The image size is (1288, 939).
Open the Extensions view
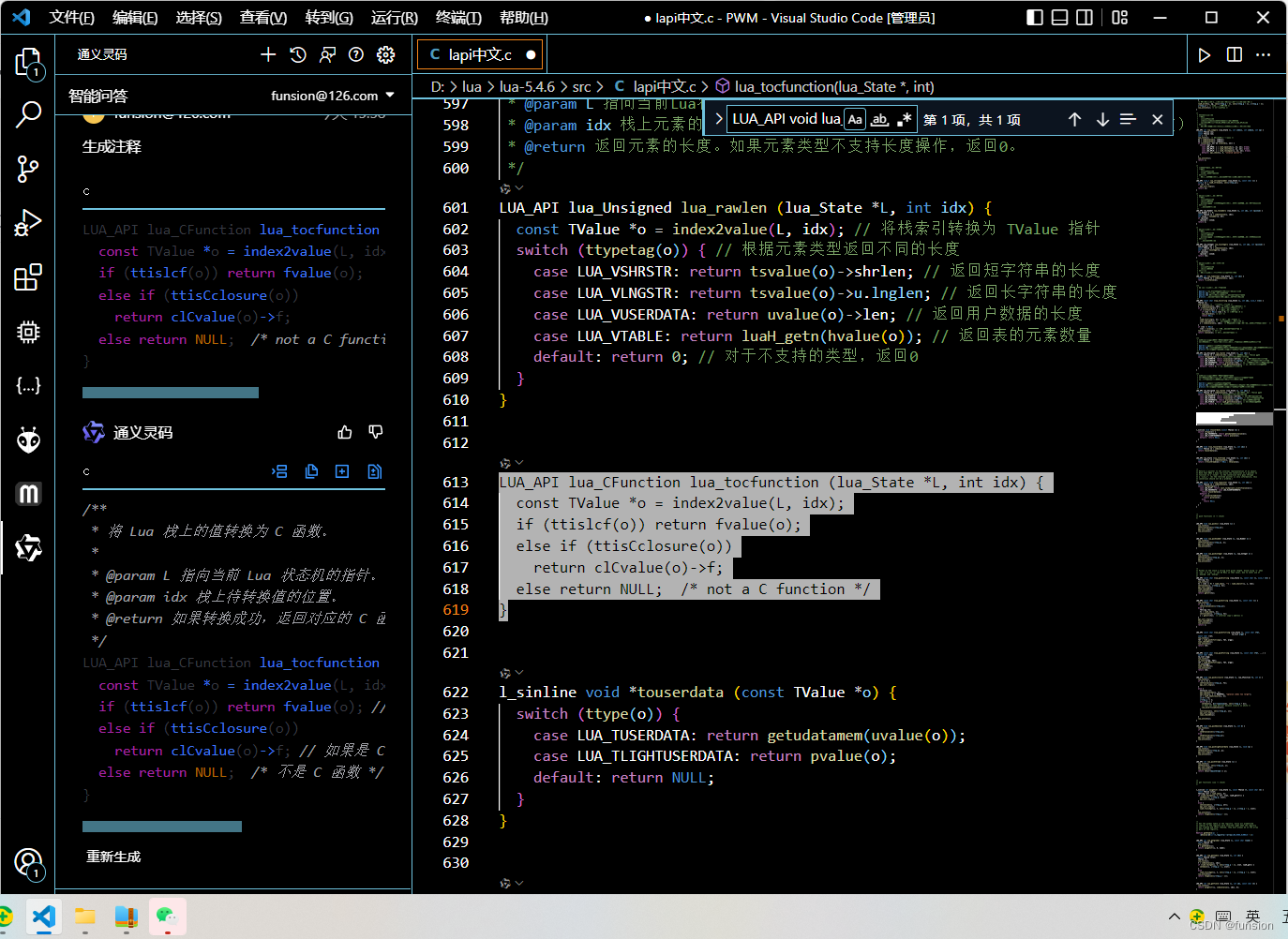click(x=28, y=276)
